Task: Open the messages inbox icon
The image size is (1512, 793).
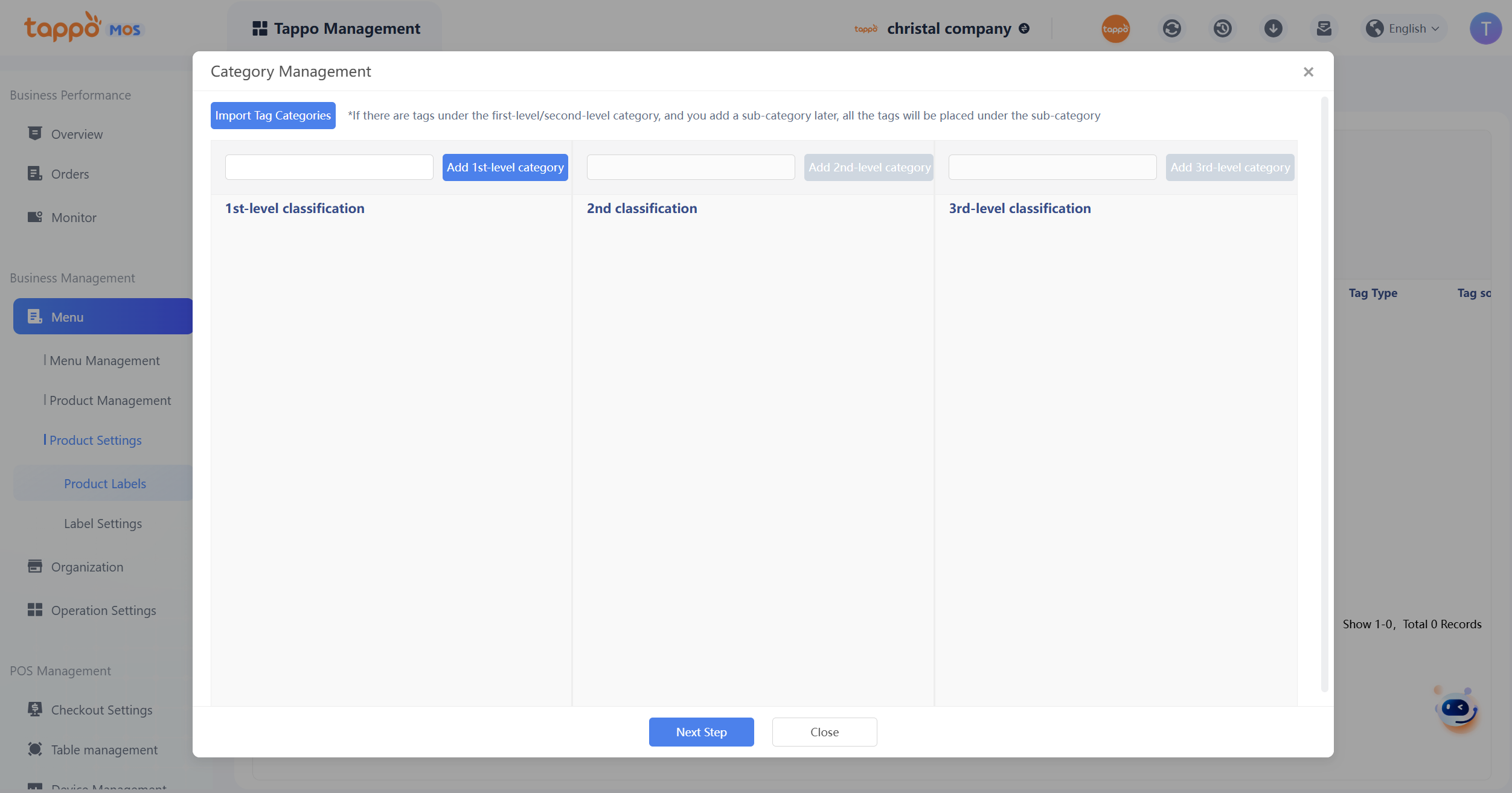Action: click(1324, 28)
